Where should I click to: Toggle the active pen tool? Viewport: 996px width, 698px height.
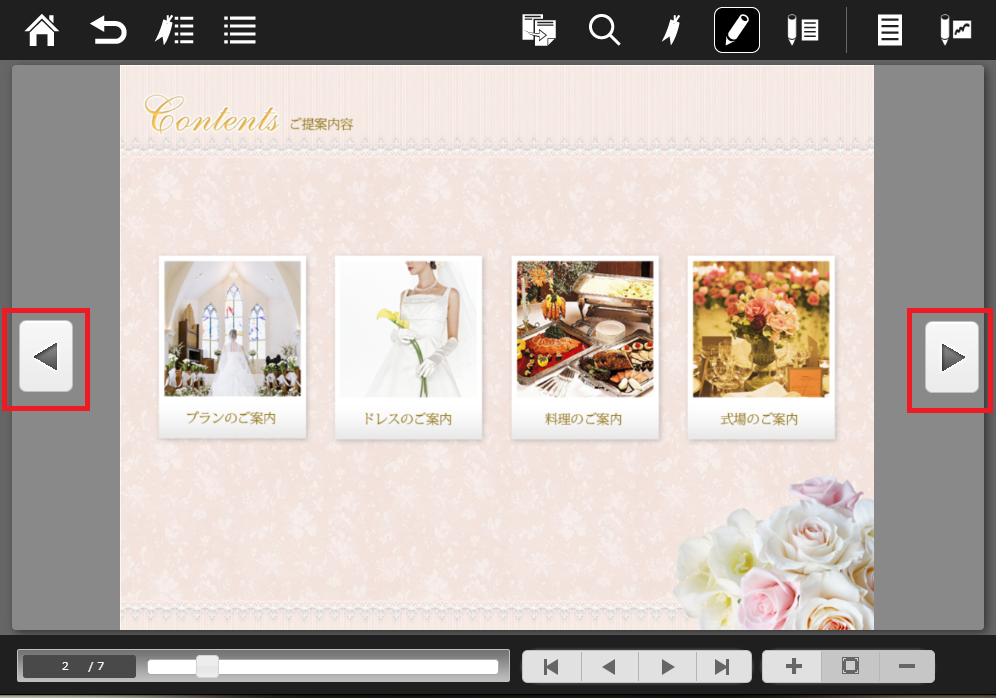pyautogui.click(x=736, y=30)
